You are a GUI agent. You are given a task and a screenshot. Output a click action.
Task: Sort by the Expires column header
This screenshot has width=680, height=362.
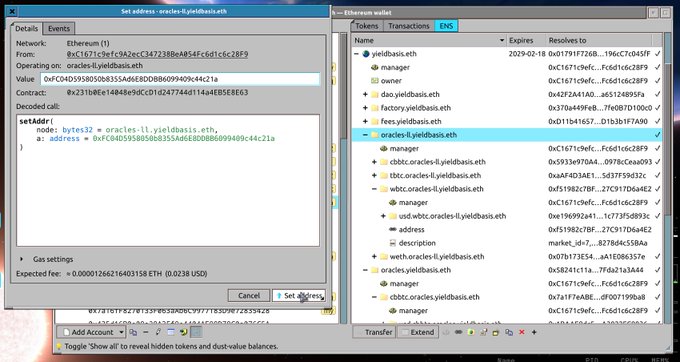[525, 40]
